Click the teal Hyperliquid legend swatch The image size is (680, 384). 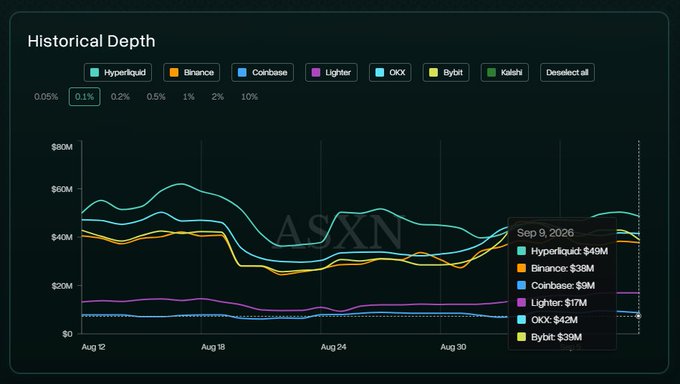tap(95, 72)
